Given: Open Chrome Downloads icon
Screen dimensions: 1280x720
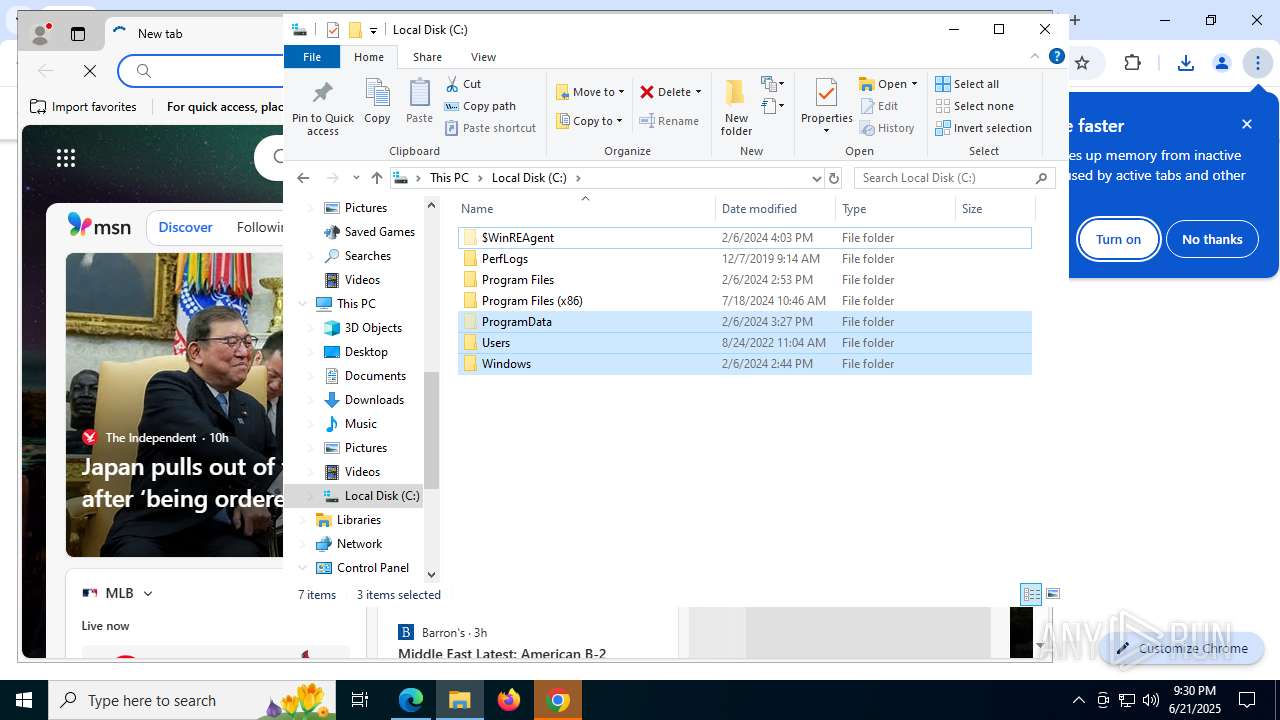Looking at the screenshot, I should [x=1186, y=63].
